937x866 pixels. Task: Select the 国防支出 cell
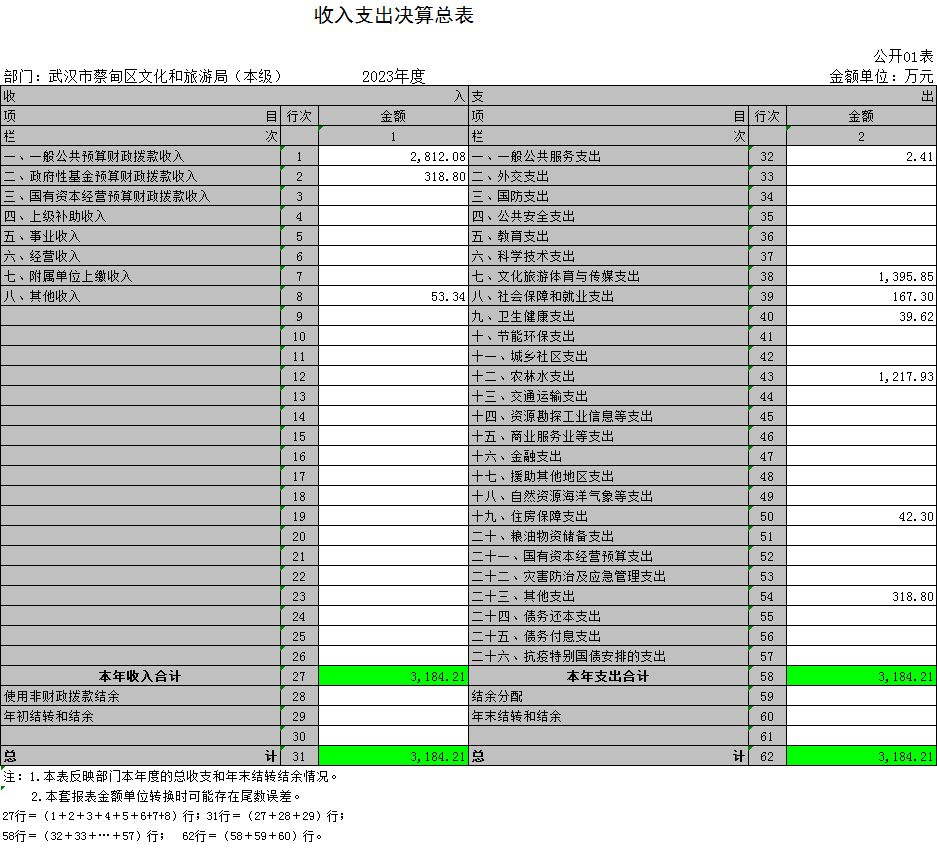pos(609,196)
